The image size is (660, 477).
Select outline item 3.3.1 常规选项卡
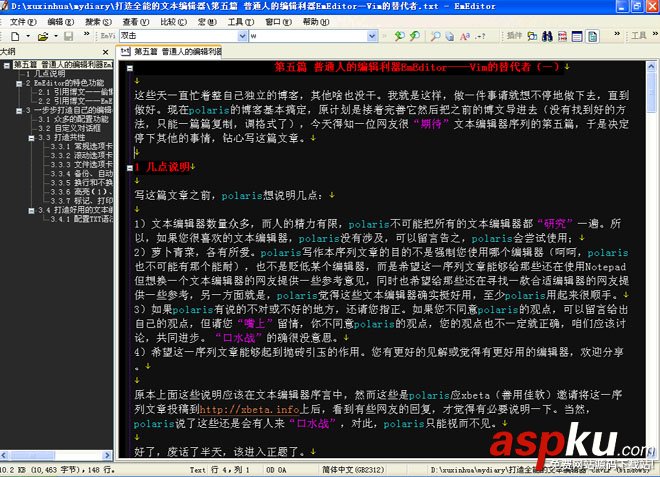(81, 147)
